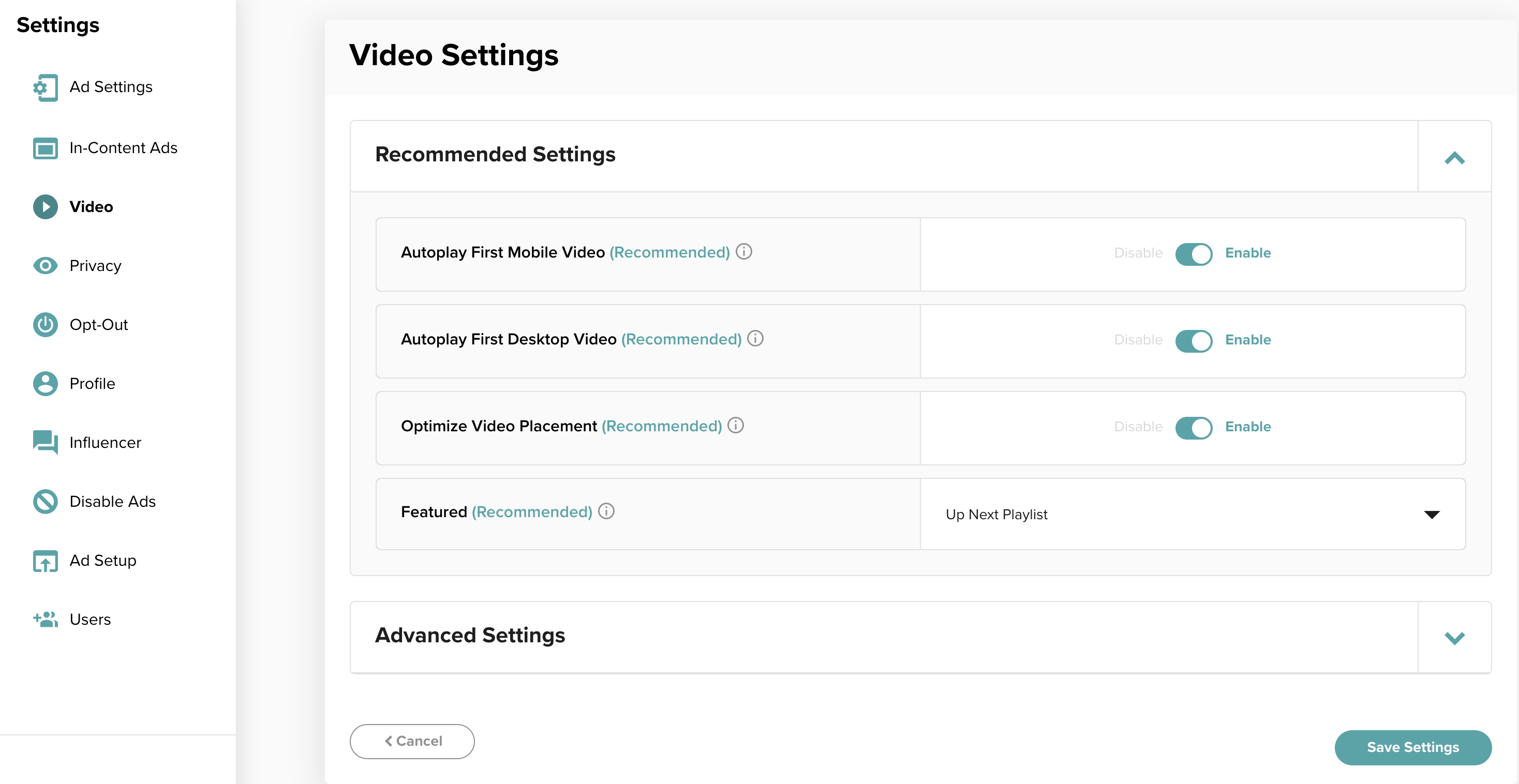Click the Opt-Out settings icon
1519x784 pixels.
(45, 324)
